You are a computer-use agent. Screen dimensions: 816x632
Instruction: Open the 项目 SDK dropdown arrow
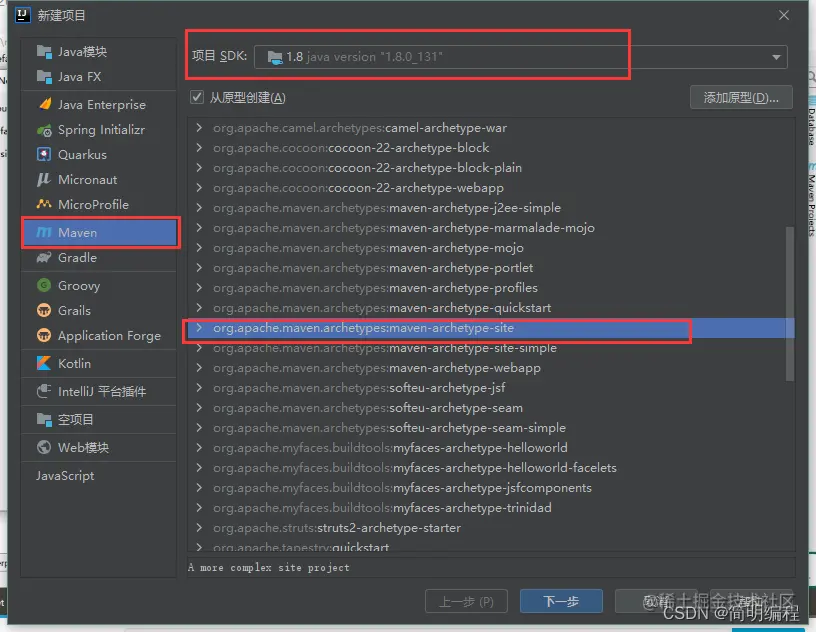pos(776,57)
